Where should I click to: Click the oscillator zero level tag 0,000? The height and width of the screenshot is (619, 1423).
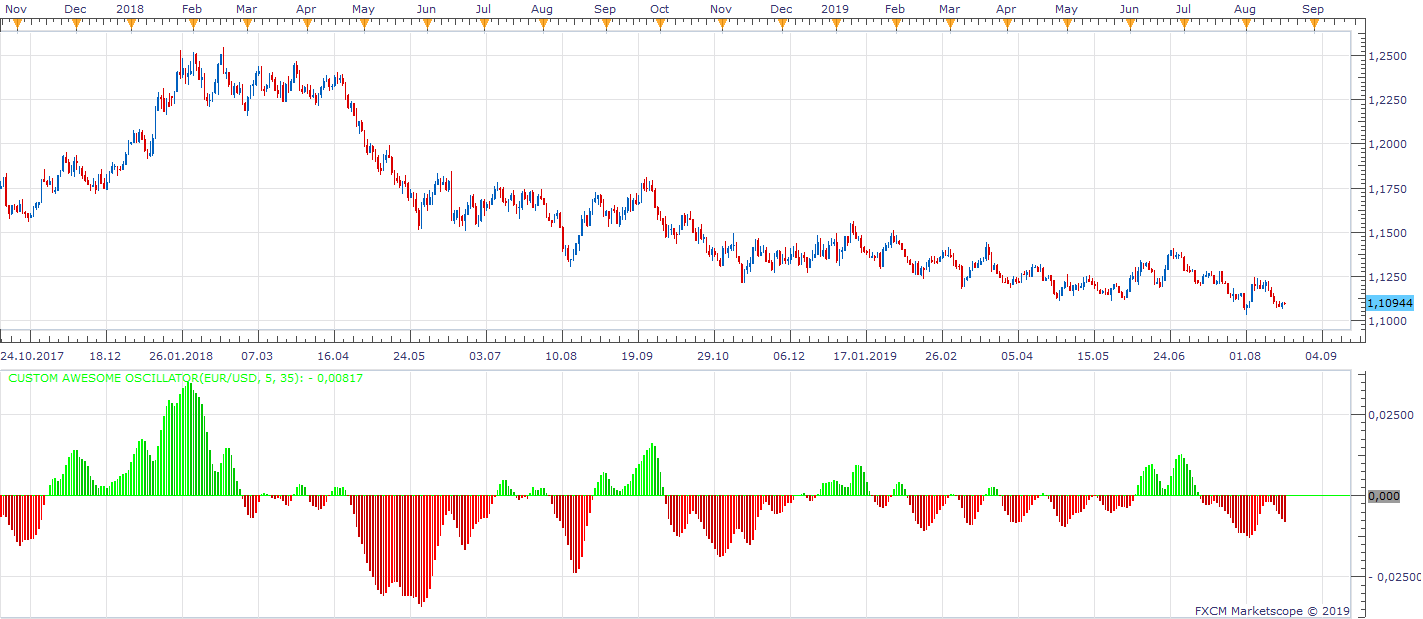tap(1382, 496)
